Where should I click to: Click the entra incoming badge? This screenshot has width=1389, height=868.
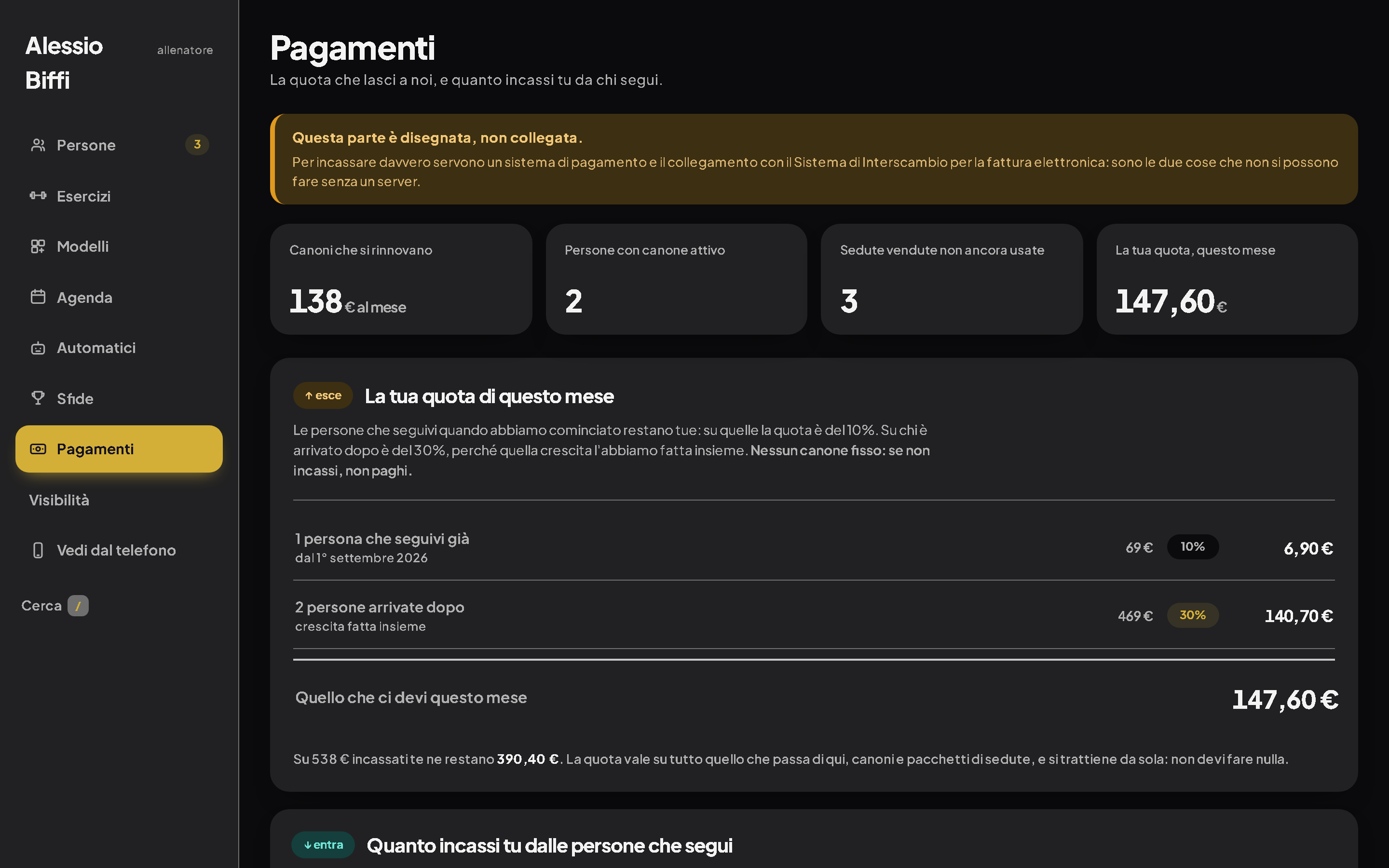click(x=323, y=844)
